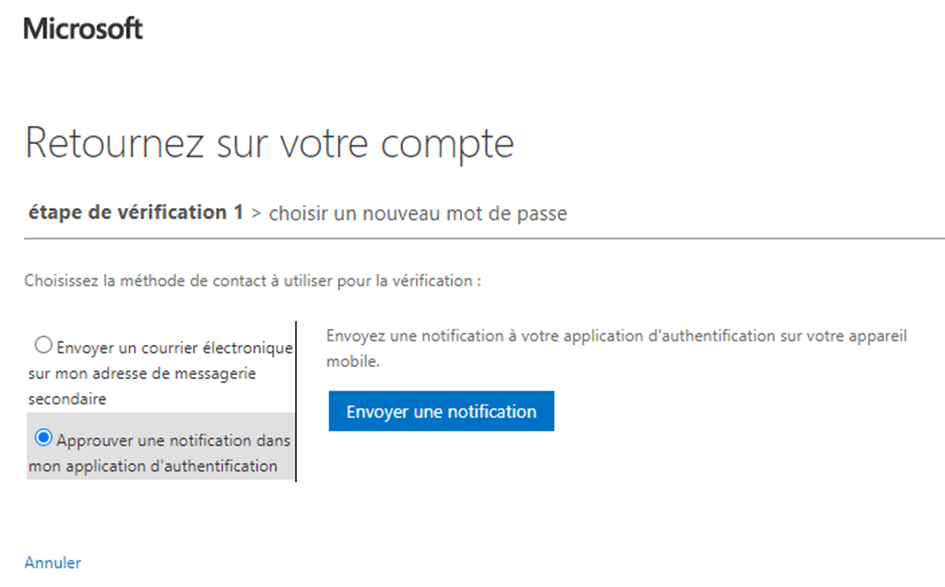The image size is (945, 587).
Task: Click the Annuler link
Action: pyautogui.click(x=52, y=562)
